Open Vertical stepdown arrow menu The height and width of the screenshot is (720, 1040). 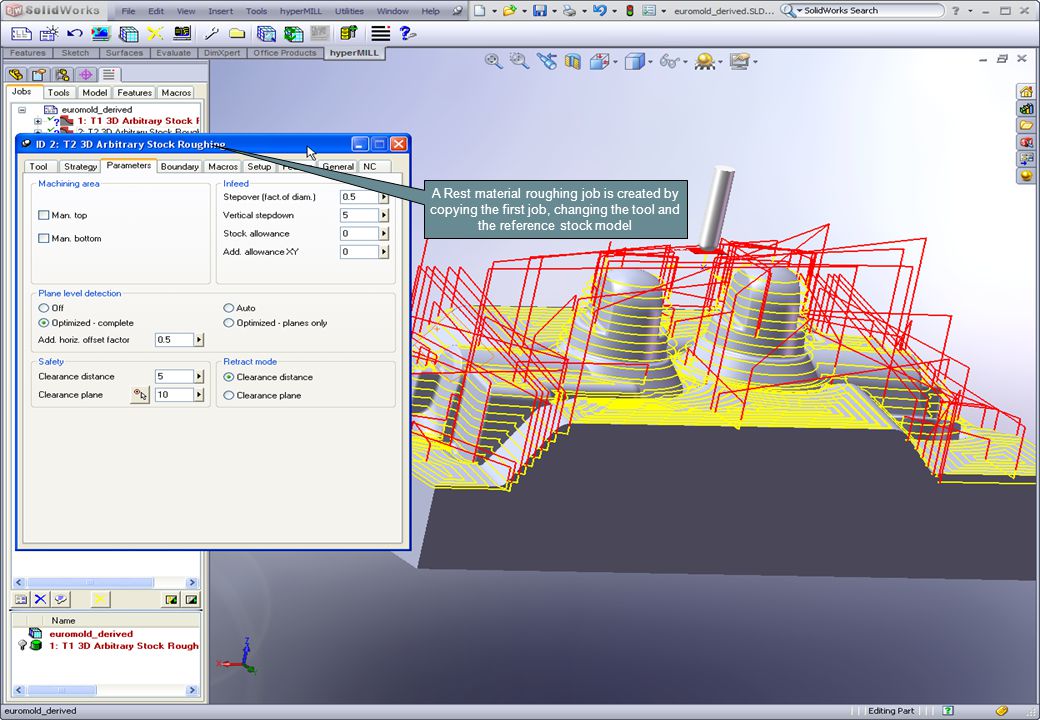[x=383, y=215]
